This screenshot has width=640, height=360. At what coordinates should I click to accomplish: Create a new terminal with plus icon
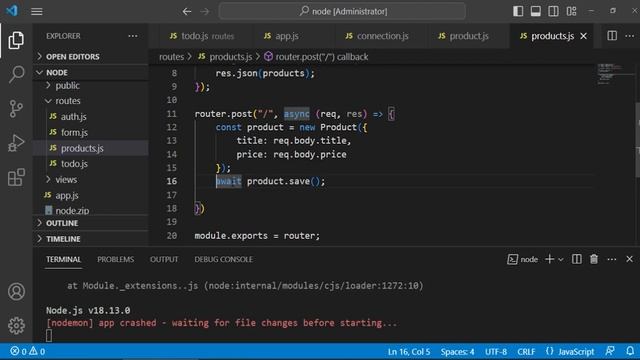point(549,259)
